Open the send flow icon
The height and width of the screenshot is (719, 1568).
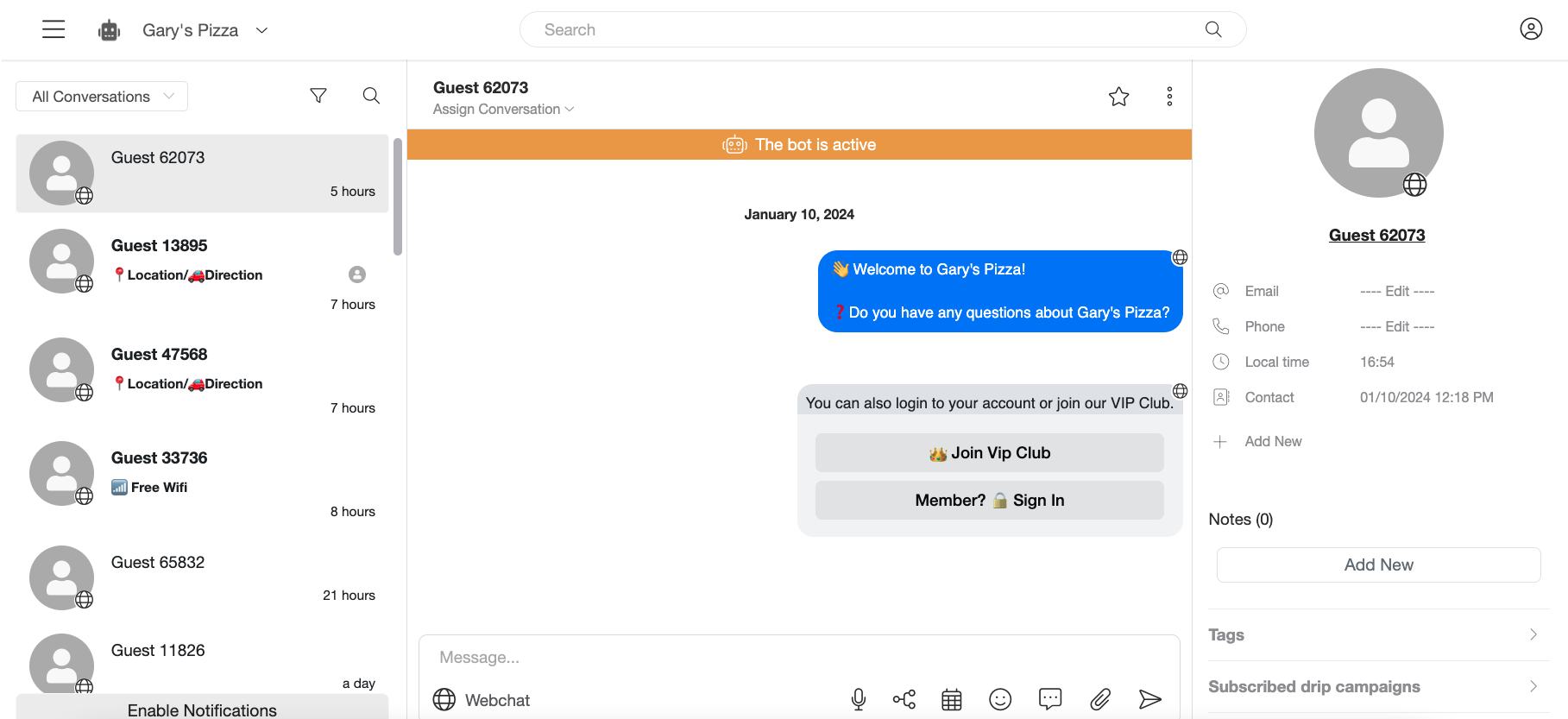pos(904,699)
